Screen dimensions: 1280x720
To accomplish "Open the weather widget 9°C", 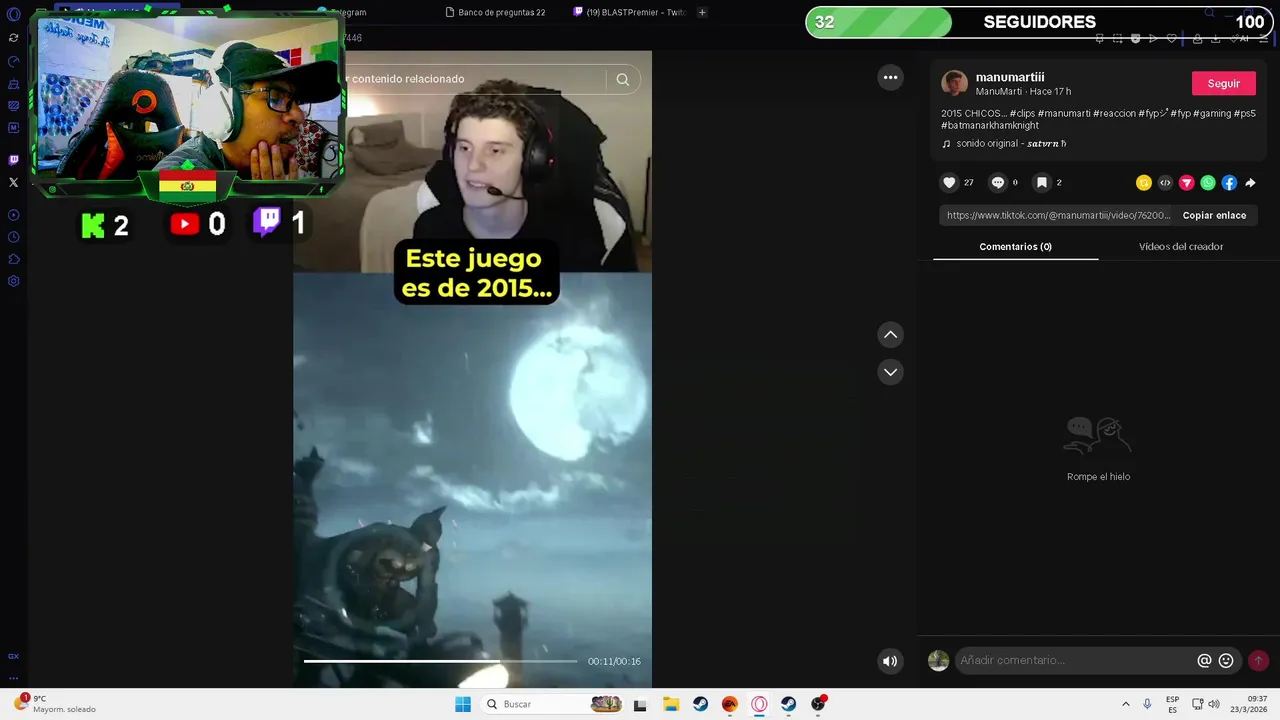I will (x=56, y=704).
